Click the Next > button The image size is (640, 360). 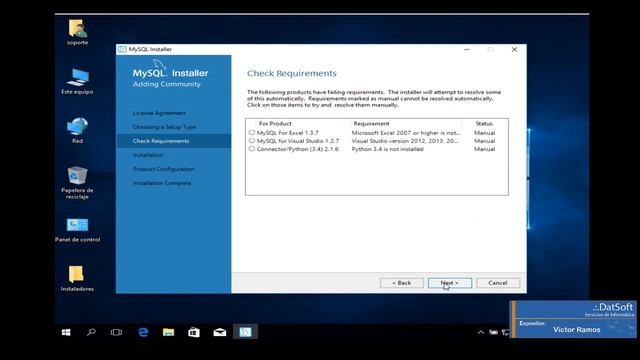pos(450,283)
